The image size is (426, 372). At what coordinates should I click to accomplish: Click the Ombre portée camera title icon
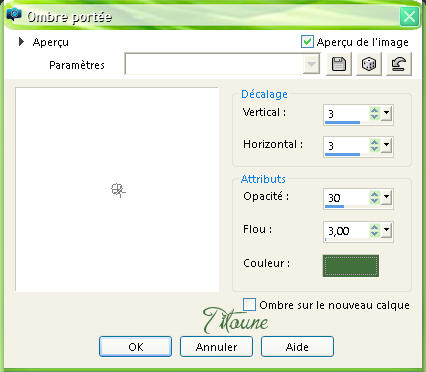[14, 15]
